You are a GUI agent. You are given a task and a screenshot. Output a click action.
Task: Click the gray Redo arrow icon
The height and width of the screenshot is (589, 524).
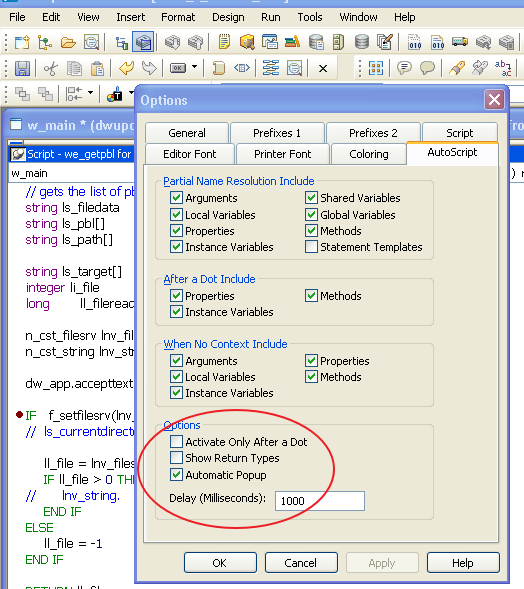(149, 68)
